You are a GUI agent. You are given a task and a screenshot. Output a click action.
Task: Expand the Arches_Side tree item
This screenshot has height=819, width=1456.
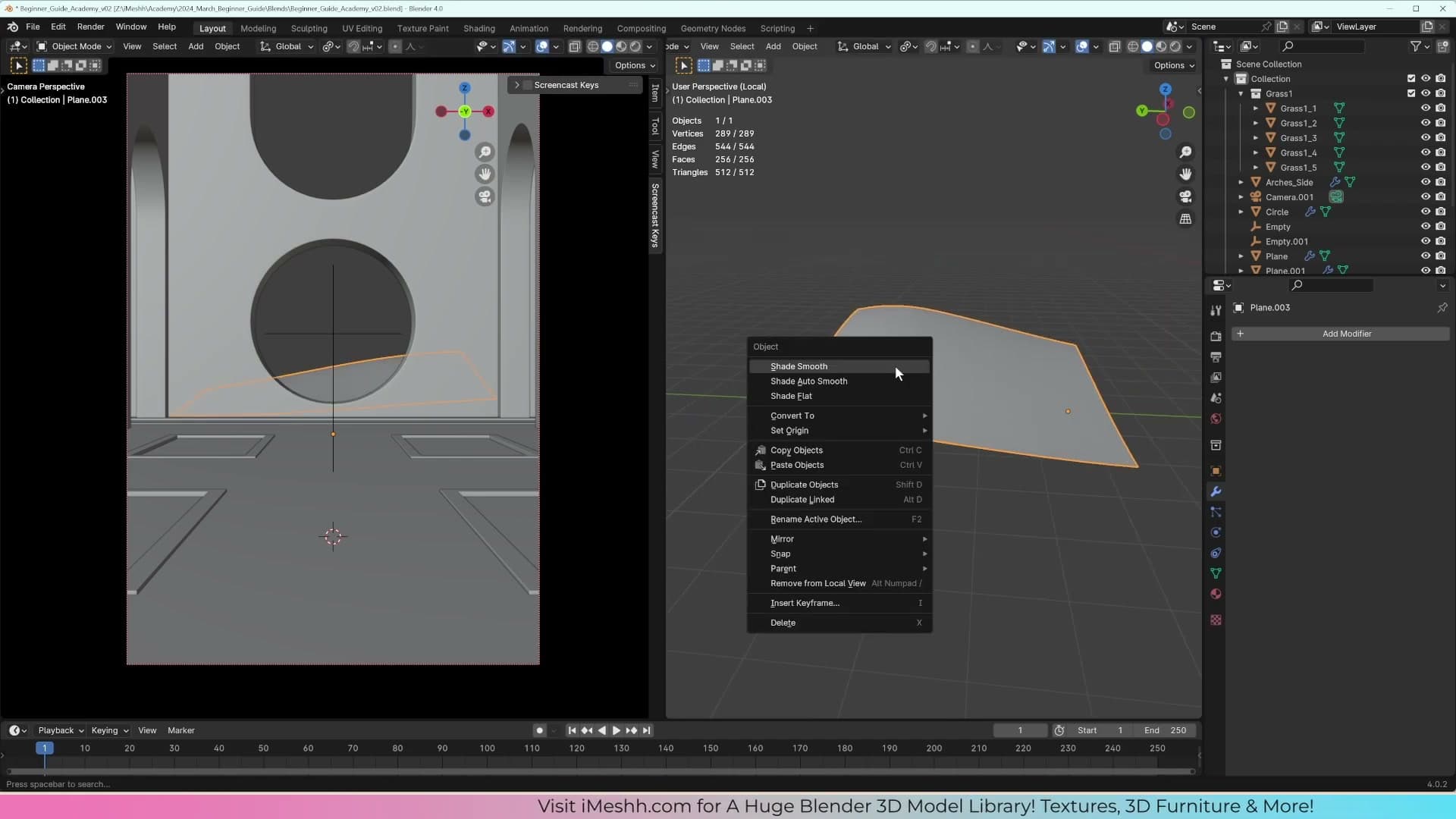click(1241, 182)
